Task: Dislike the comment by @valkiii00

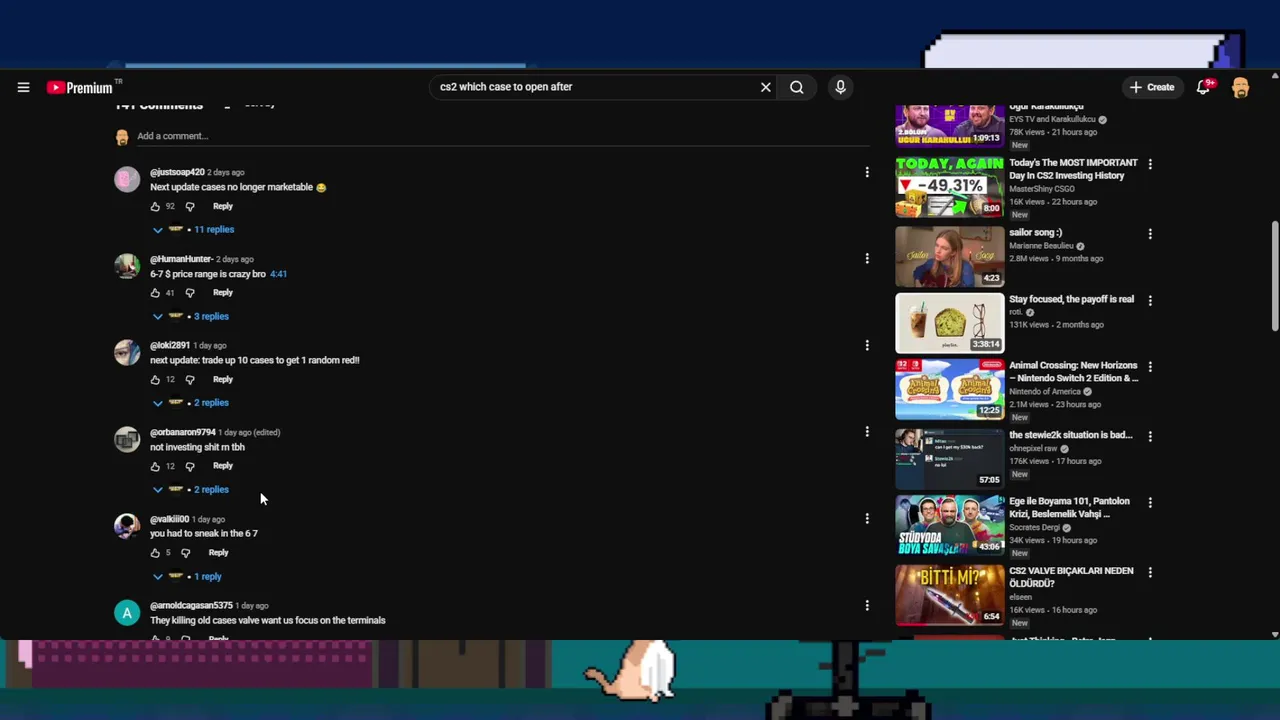Action: click(x=185, y=553)
